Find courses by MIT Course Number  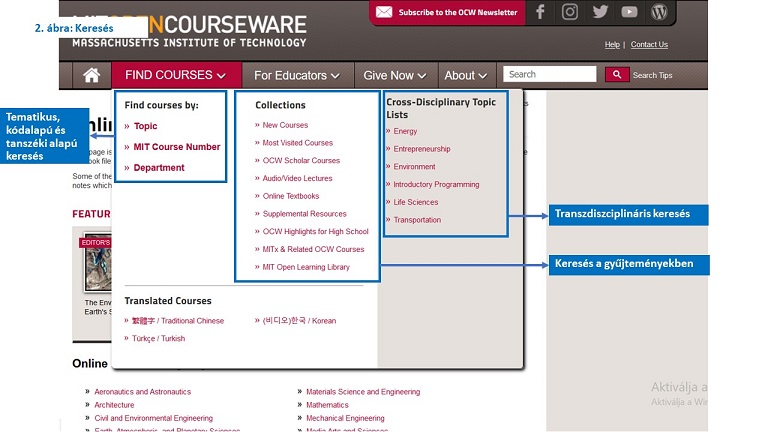[x=177, y=147]
